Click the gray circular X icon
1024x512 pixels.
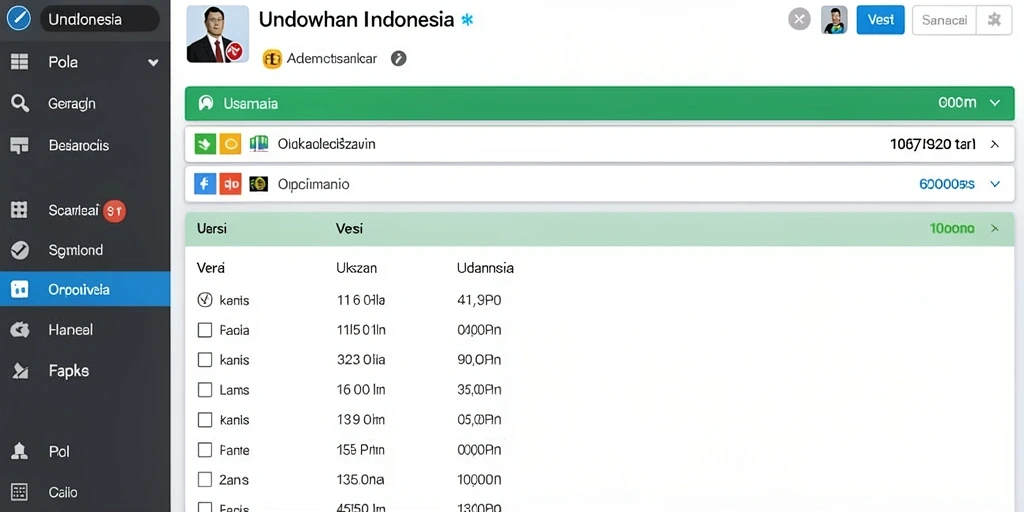(x=799, y=20)
